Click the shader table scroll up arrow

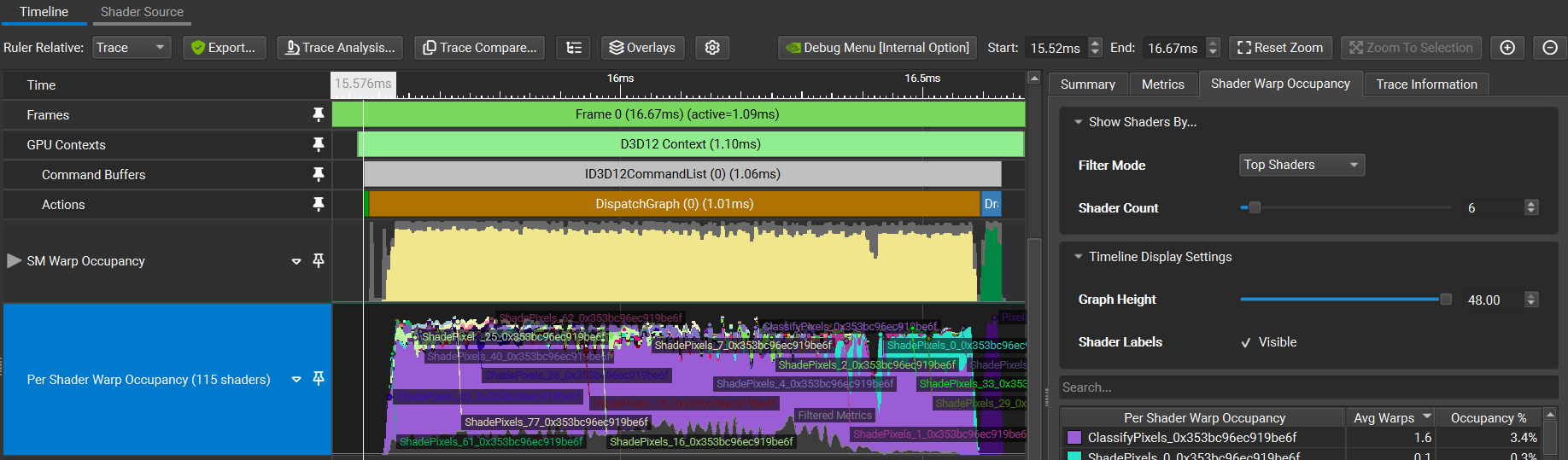click(x=1550, y=414)
